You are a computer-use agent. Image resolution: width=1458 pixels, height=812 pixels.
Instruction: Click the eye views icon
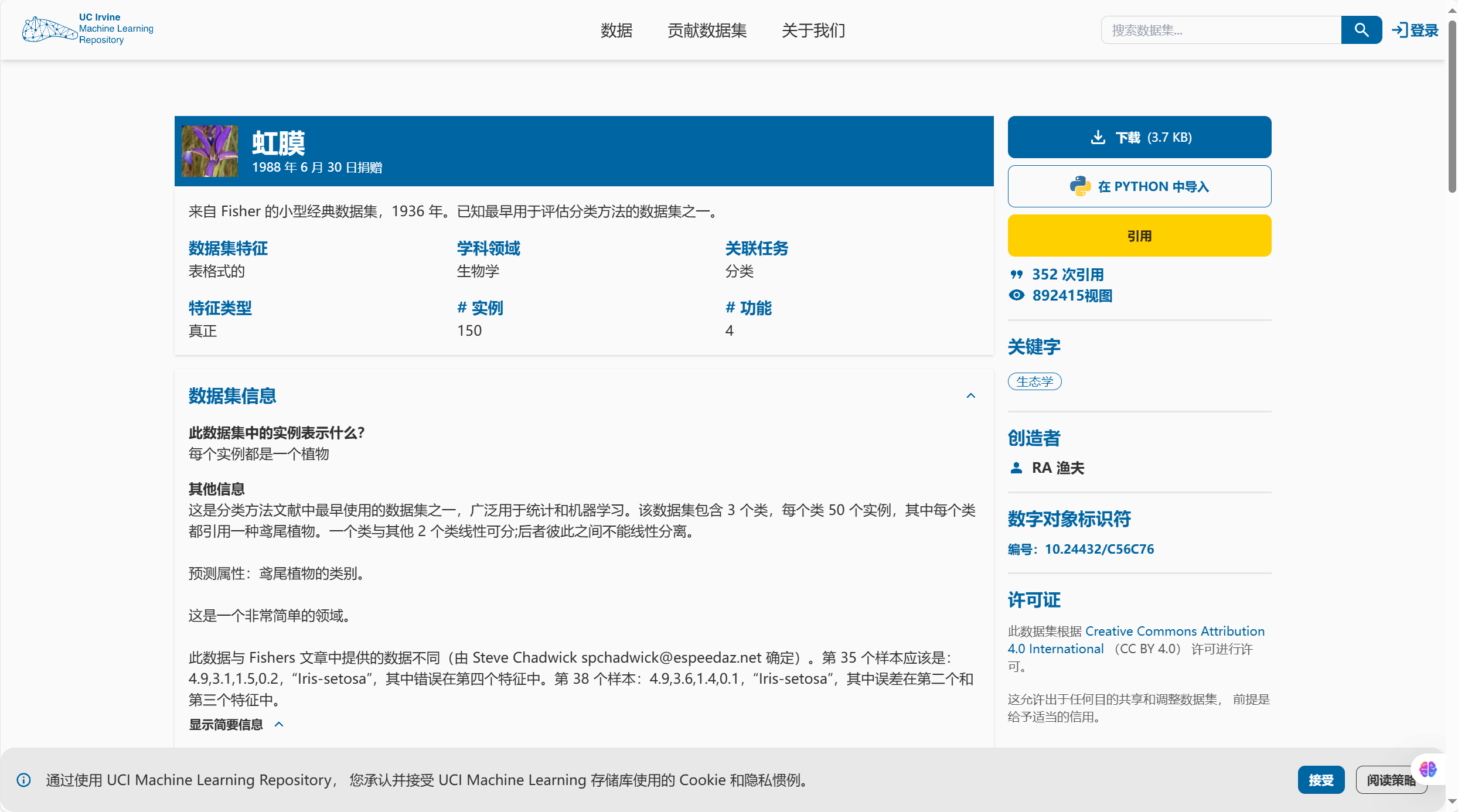click(1017, 295)
